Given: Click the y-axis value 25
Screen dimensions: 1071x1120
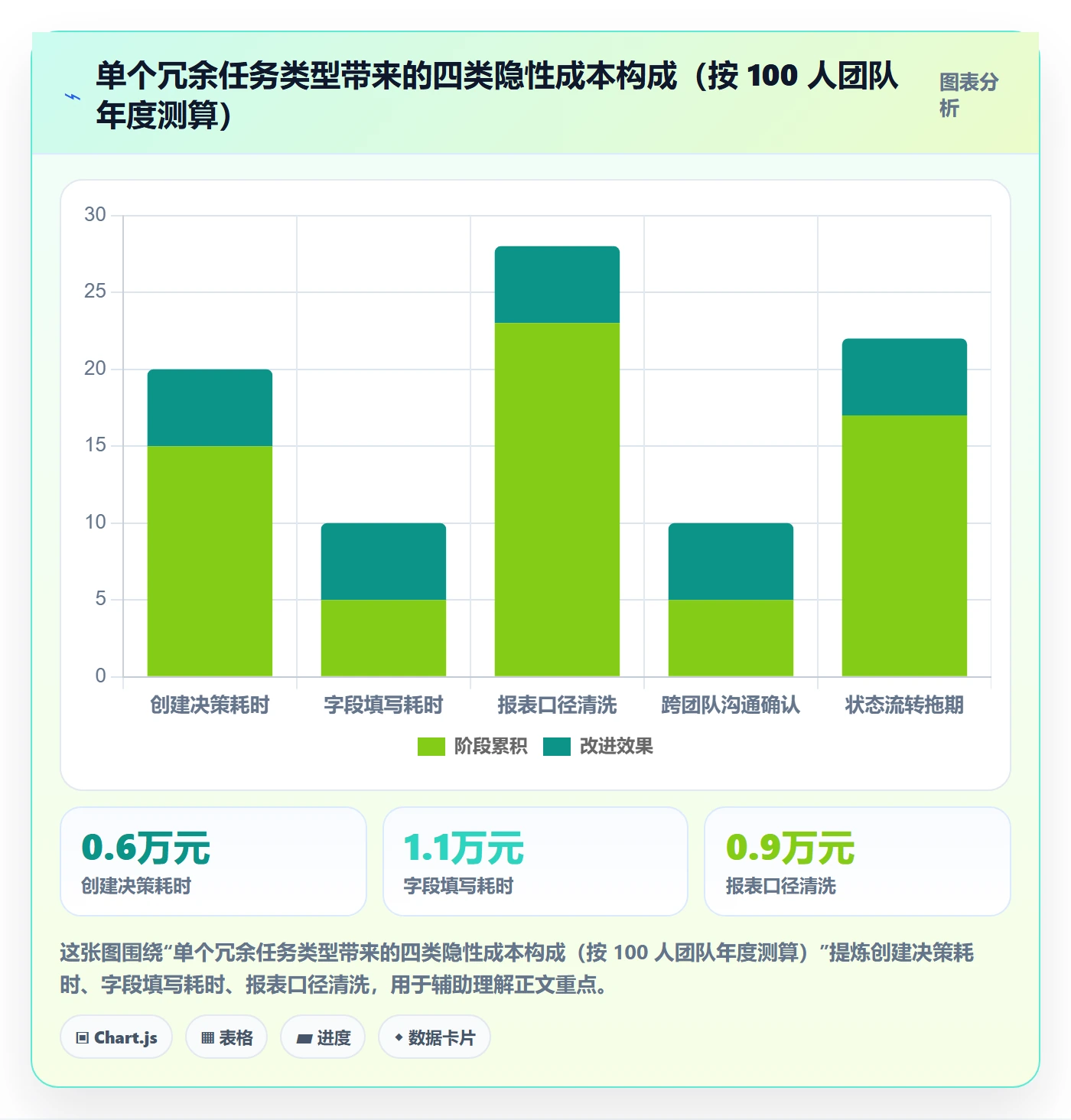Looking at the screenshot, I should tap(95, 291).
